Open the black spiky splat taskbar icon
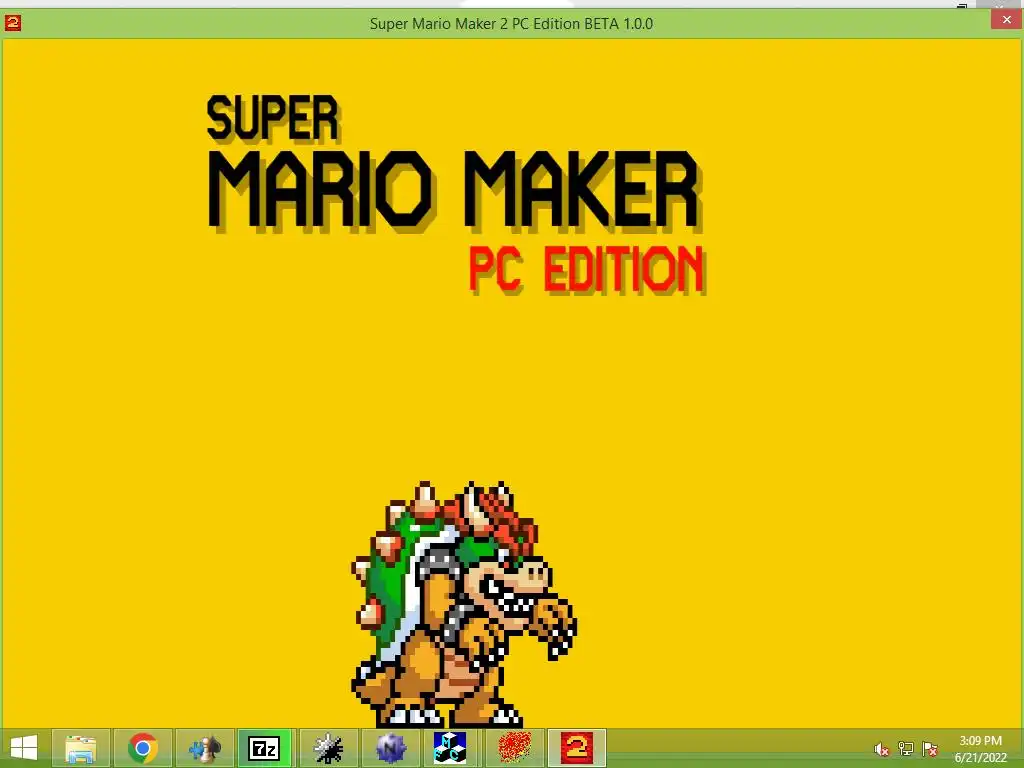 click(328, 748)
